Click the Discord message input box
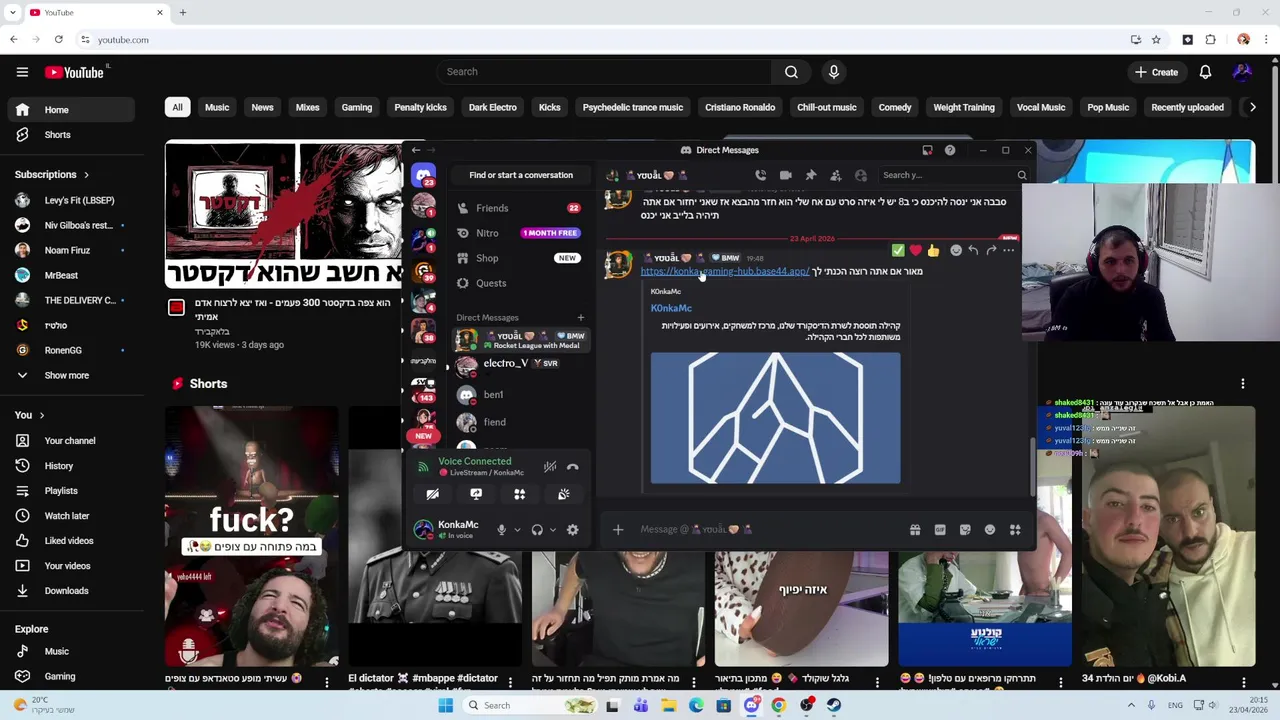Image resolution: width=1280 pixels, height=720 pixels. (765, 530)
